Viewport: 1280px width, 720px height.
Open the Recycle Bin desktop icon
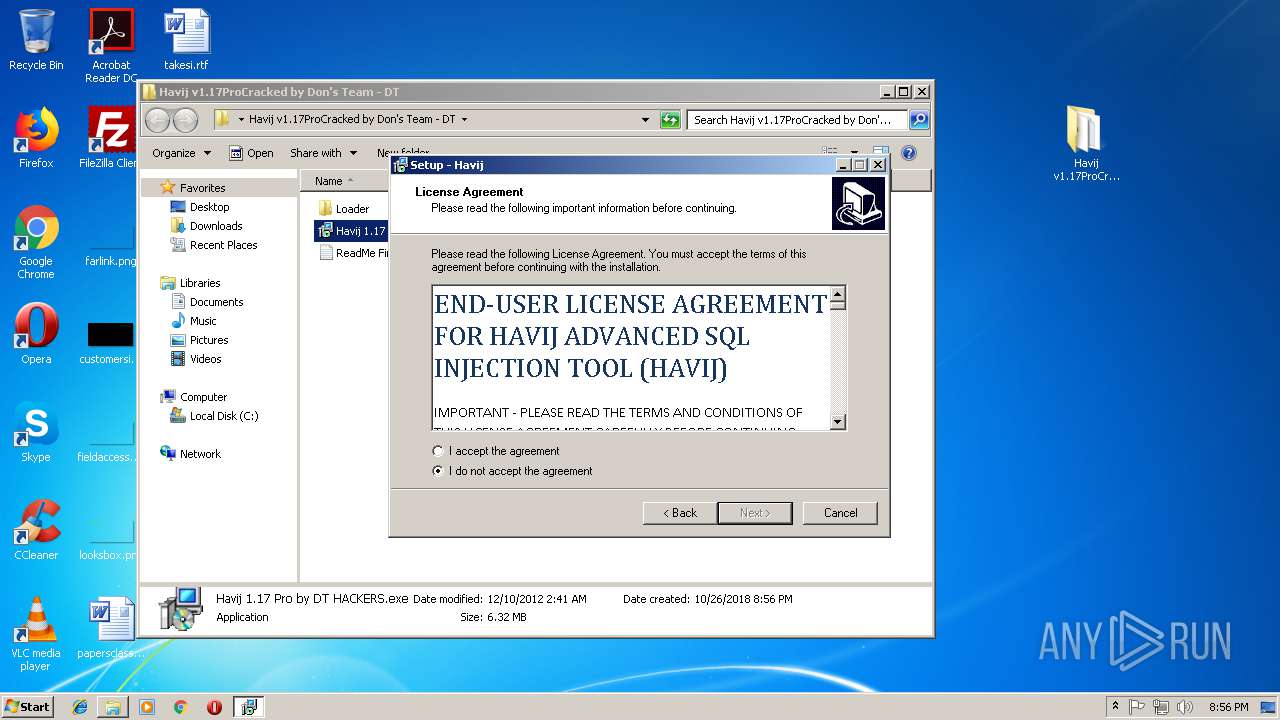click(x=36, y=40)
